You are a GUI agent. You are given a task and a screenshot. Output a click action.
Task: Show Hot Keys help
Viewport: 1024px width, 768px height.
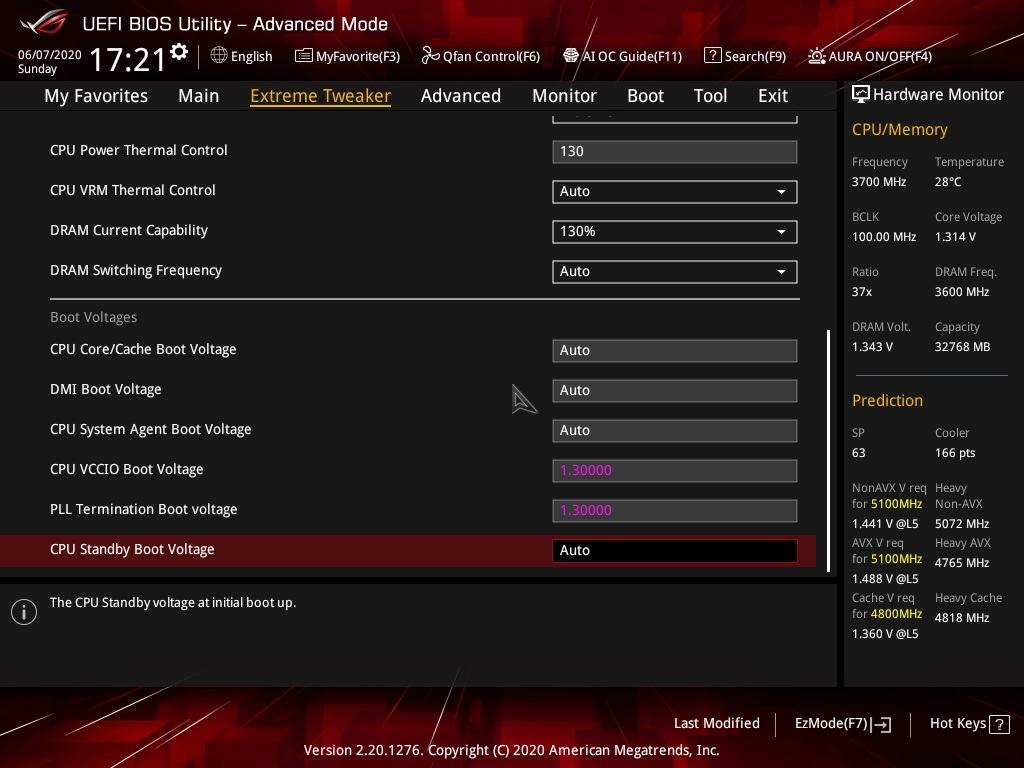click(x=969, y=724)
